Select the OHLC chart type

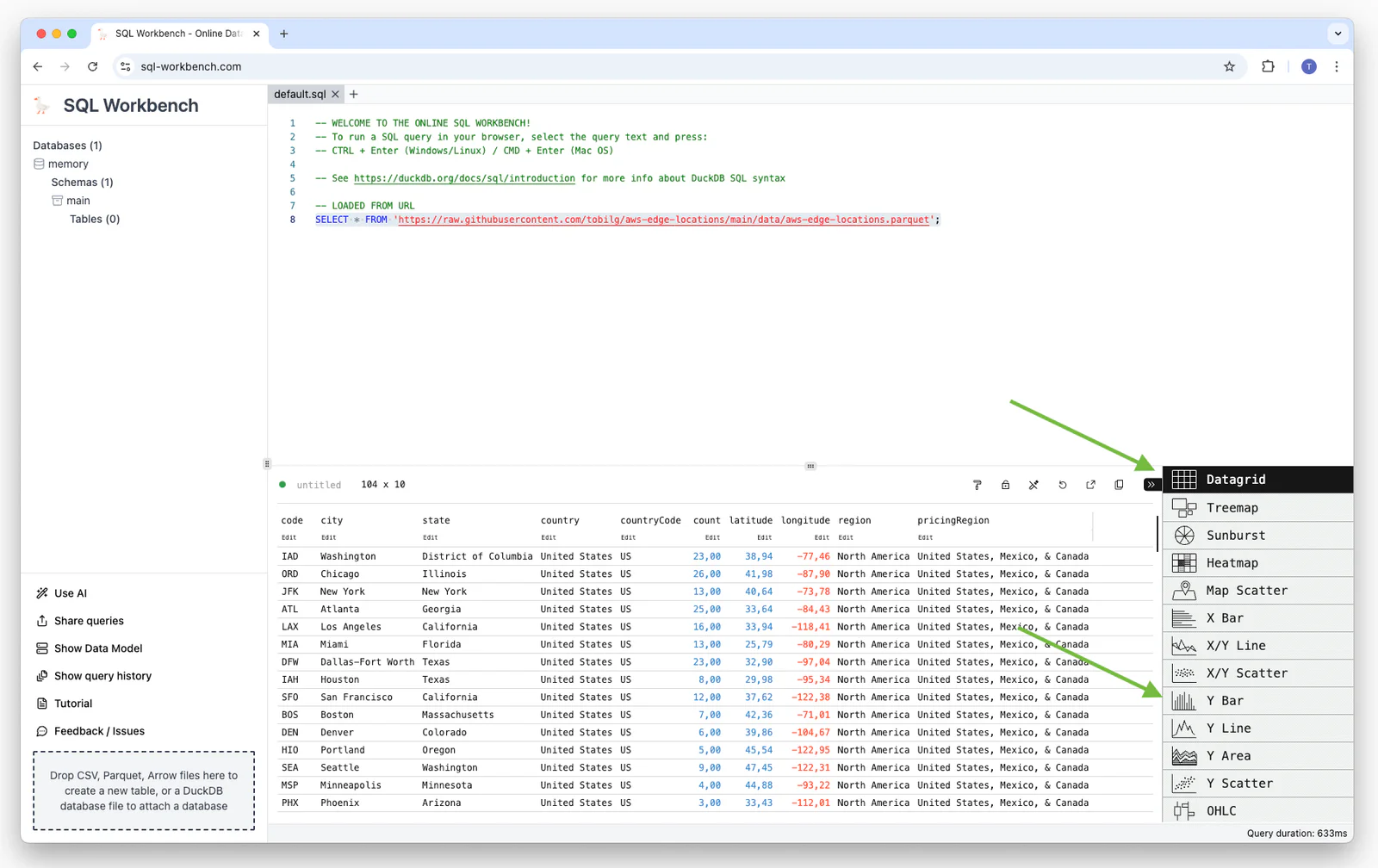[1258, 810]
